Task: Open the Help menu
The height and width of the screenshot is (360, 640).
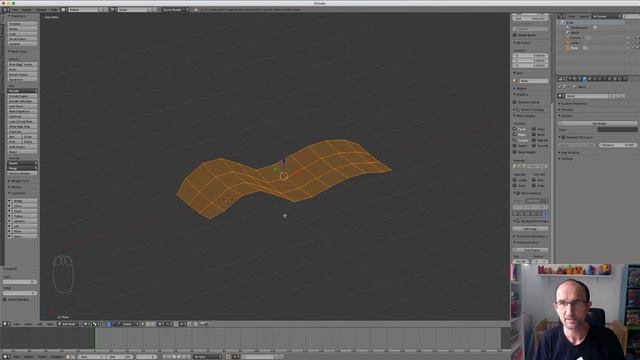Action: 54,9
